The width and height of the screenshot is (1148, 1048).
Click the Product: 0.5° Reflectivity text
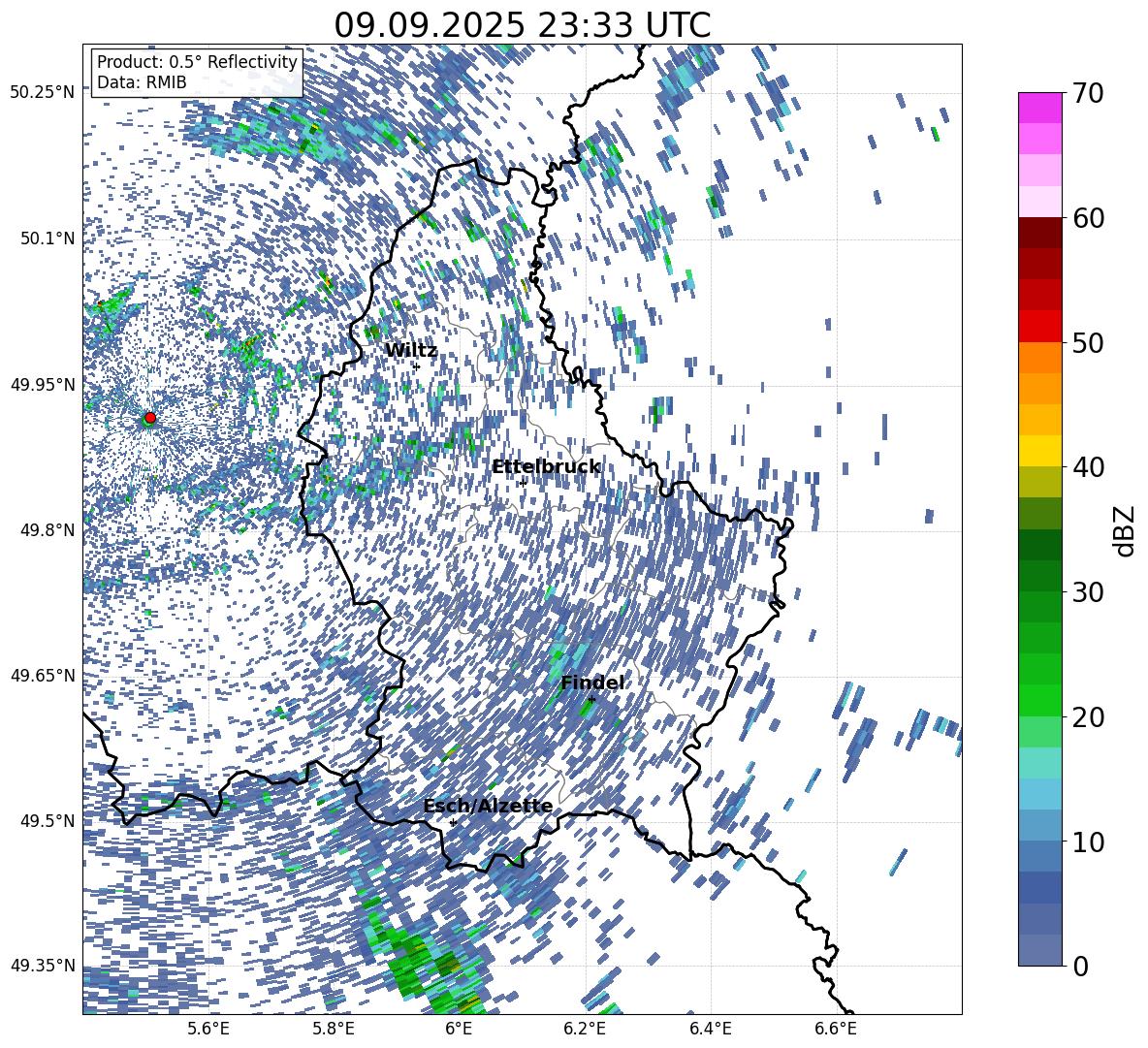tap(197, 61)
